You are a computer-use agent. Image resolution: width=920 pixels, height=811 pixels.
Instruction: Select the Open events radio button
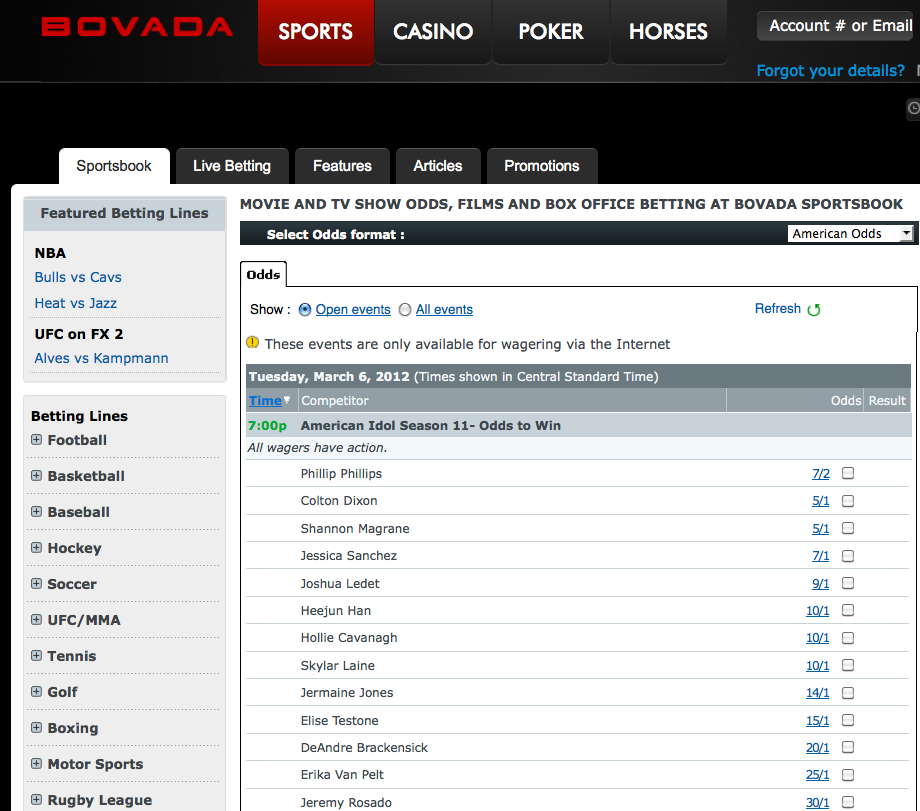[x=305, y=309]
